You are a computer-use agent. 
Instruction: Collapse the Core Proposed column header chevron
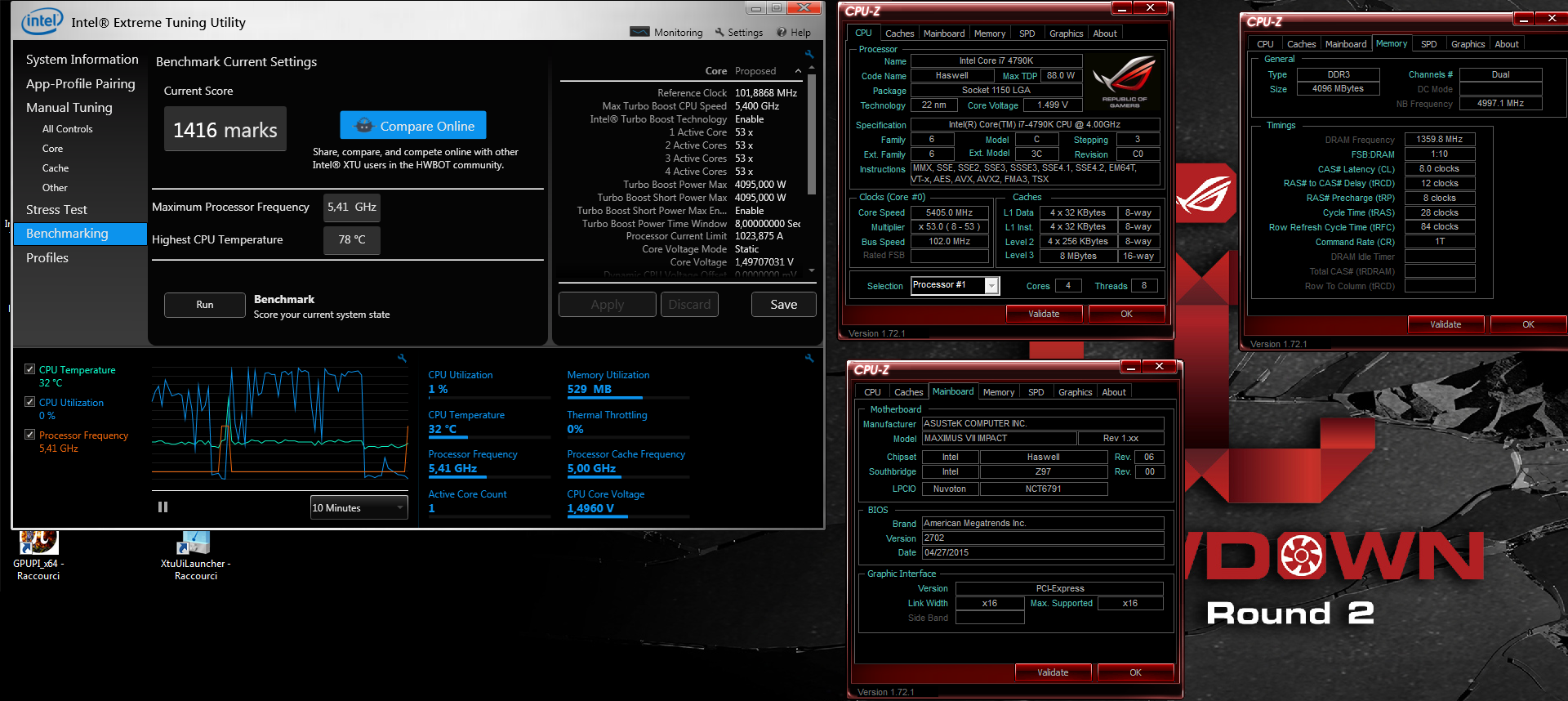tap(798, 71)
